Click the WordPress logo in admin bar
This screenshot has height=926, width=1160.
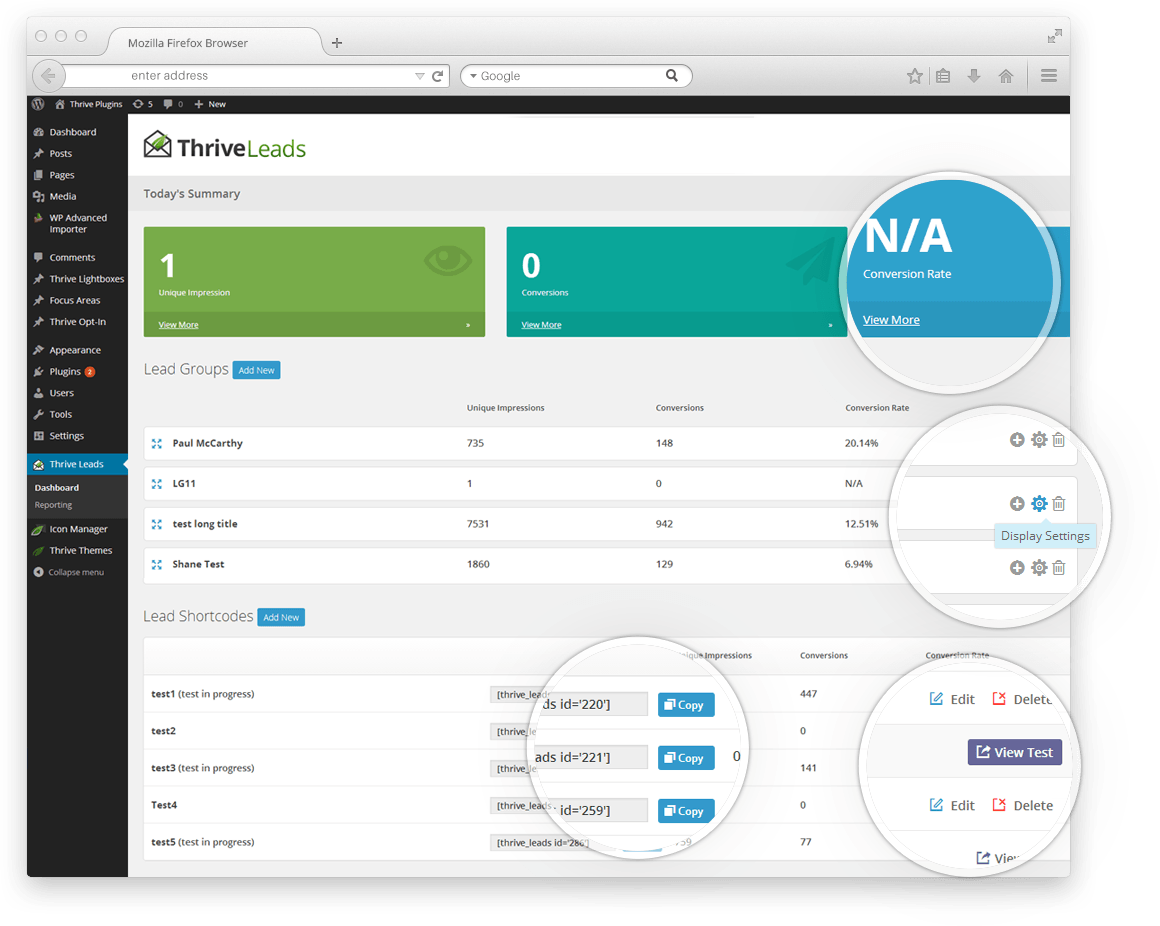38,104
